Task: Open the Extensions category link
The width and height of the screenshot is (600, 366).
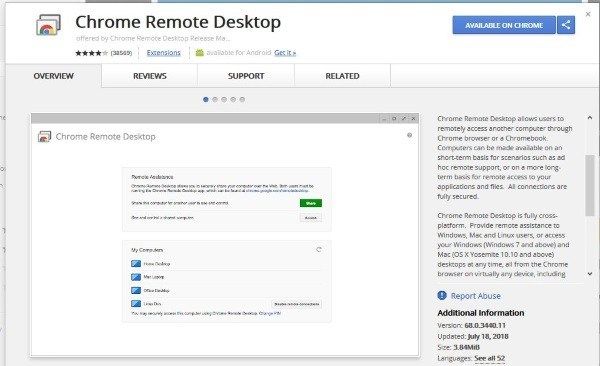Action: (x=163, y=52)
